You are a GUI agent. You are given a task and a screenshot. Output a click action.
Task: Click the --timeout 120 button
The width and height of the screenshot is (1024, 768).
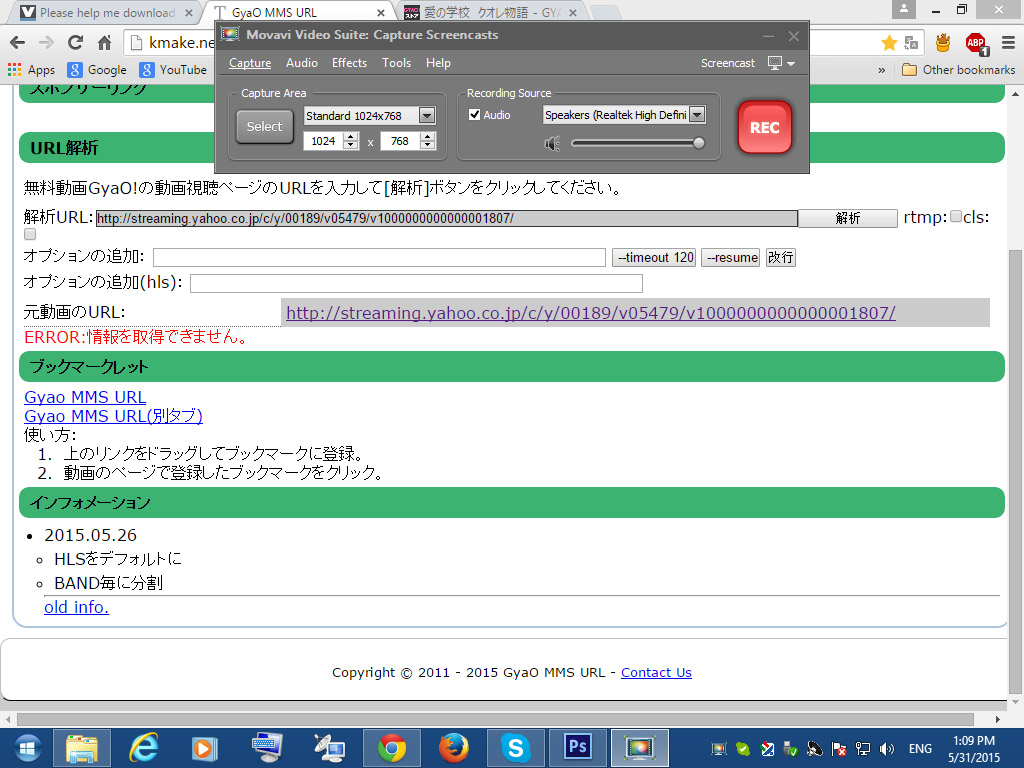(654, 257)
